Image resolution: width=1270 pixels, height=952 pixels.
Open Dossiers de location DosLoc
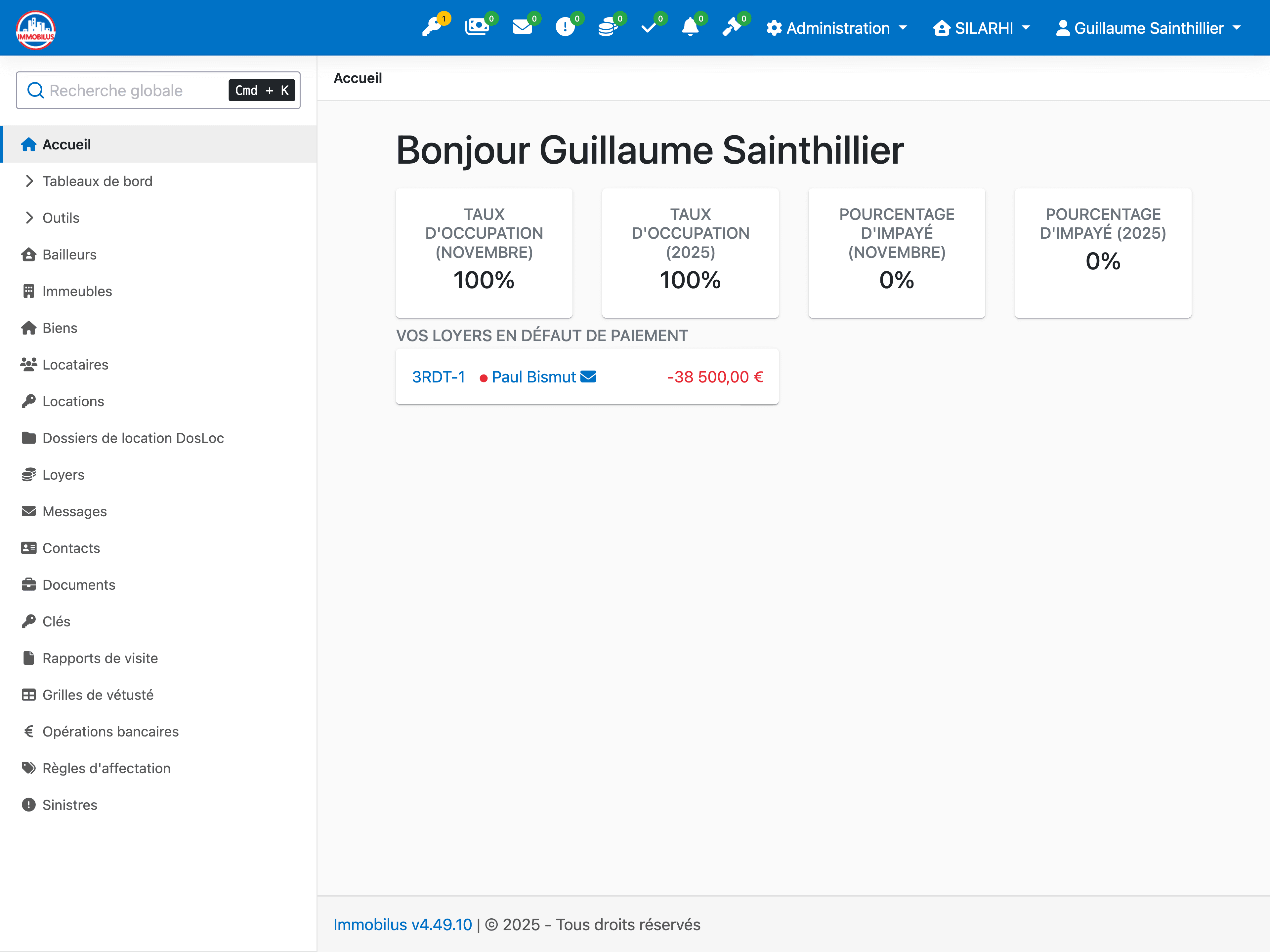[133, 438]
